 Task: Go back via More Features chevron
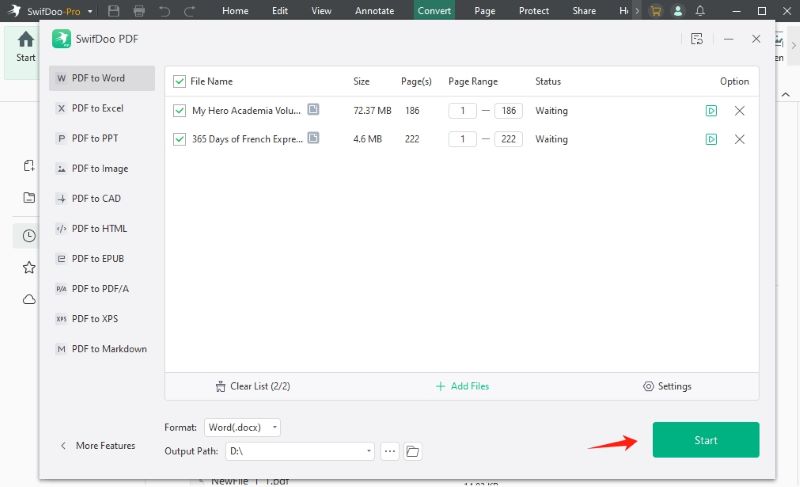[x=63, y=446]
